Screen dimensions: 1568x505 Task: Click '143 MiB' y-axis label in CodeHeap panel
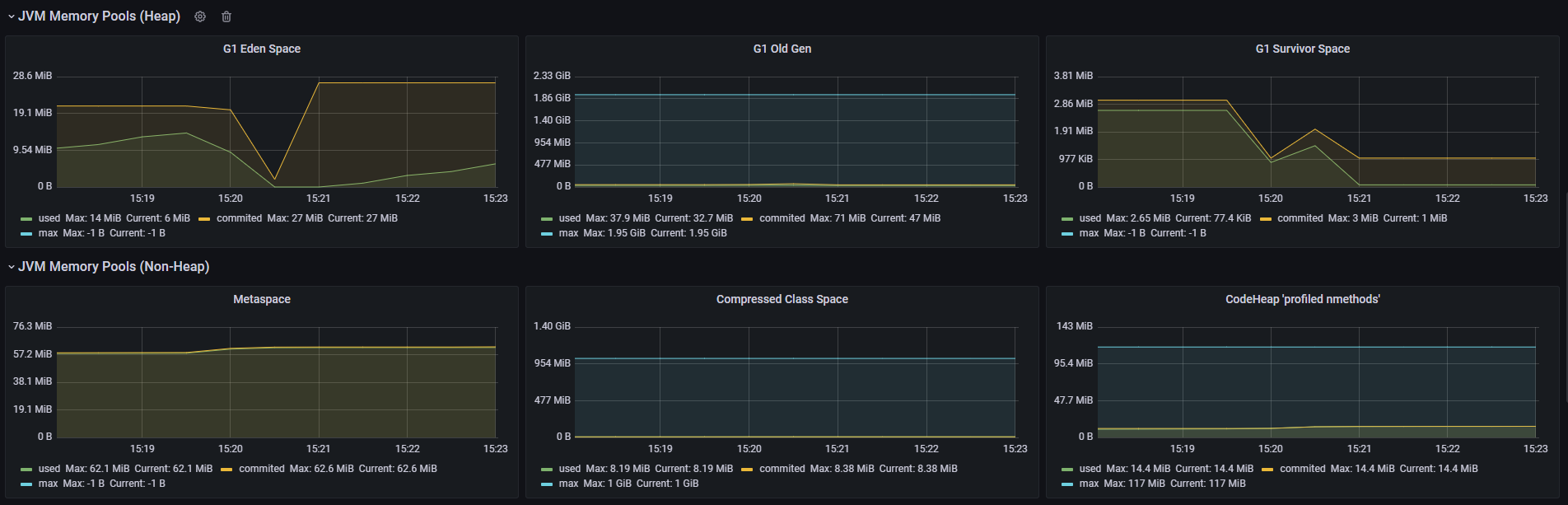(x=1075, y=326)
